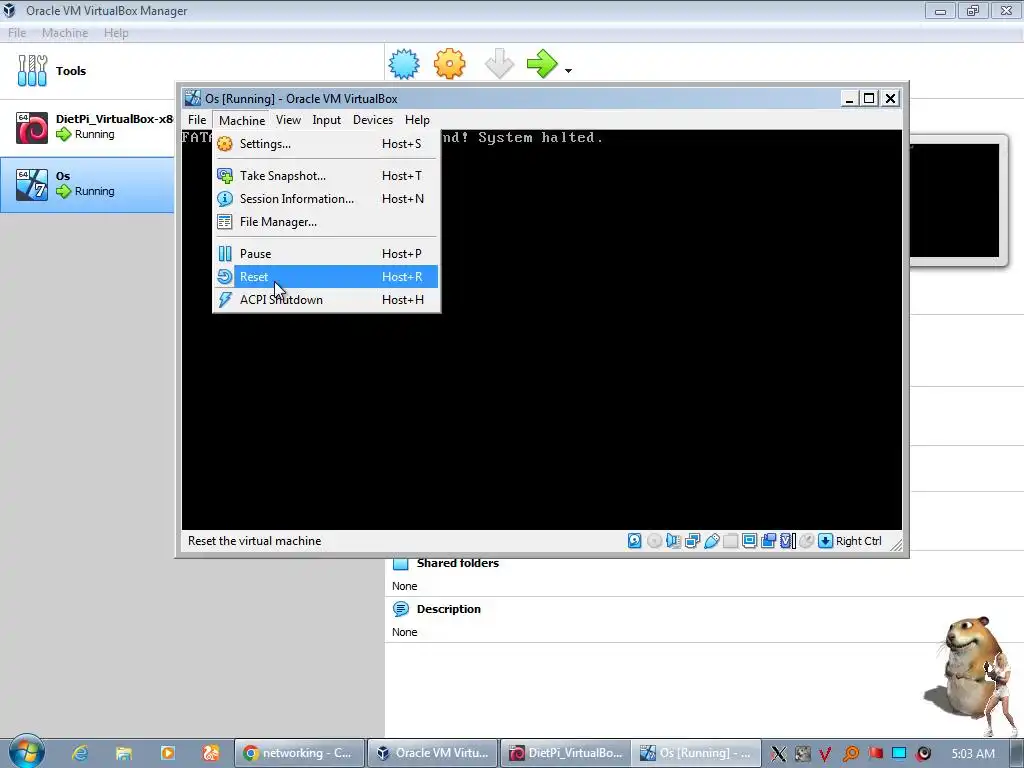Click the orange magnifier tray icon
The width and height of the screenshot is (1024, 768).
[850, 754]
